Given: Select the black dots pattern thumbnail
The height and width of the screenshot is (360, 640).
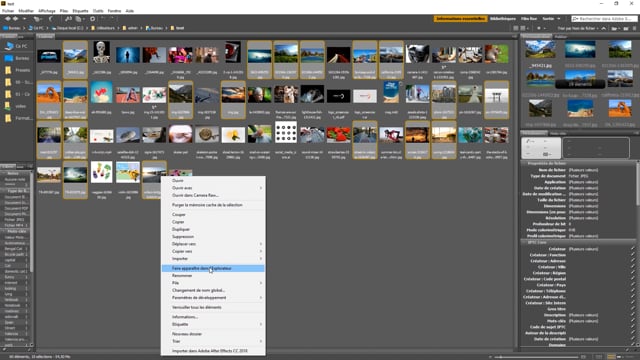Looking at the screenshot, I should (x=286, y=132).
